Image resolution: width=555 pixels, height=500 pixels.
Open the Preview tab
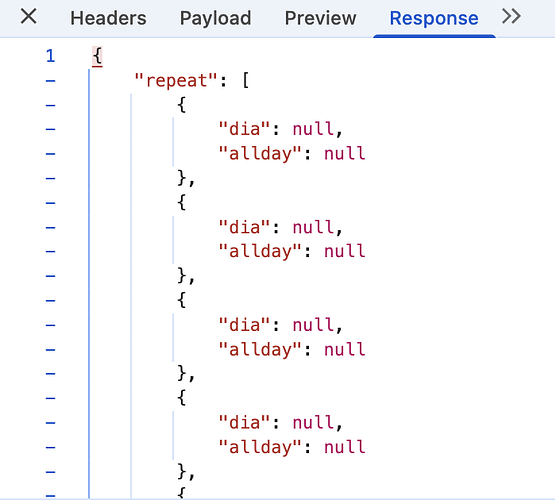[320, 18]
